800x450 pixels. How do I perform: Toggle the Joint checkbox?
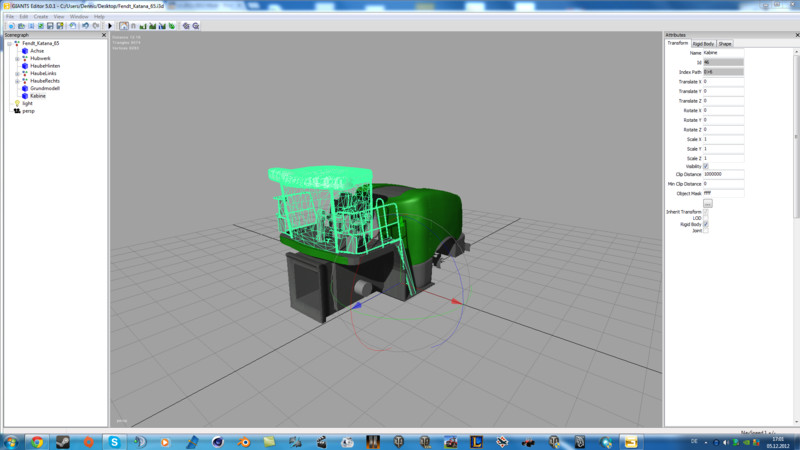[706, 231]
